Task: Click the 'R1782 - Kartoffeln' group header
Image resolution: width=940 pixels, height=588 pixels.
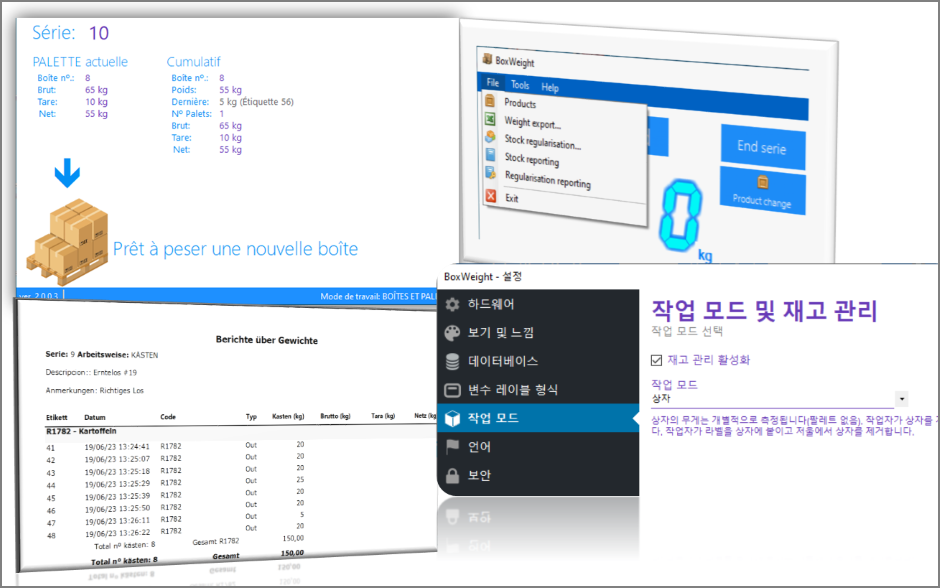Action: click(x=81, y=432)
